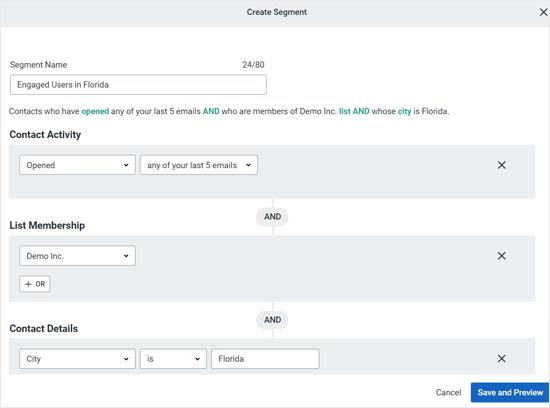Click the List Membership heading
Screen dimensions: 550x408
(47, 225)
